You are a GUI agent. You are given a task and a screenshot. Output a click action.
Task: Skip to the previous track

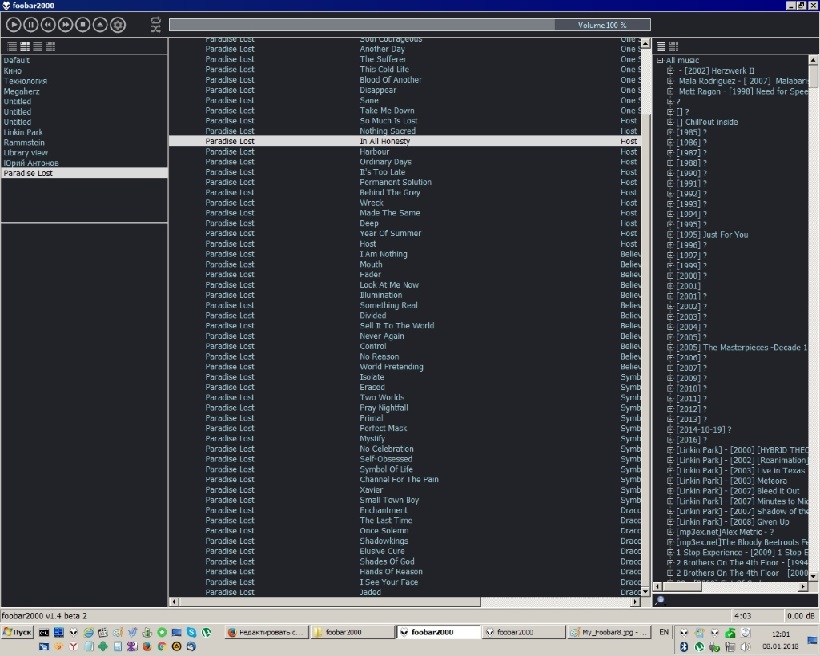48,24
